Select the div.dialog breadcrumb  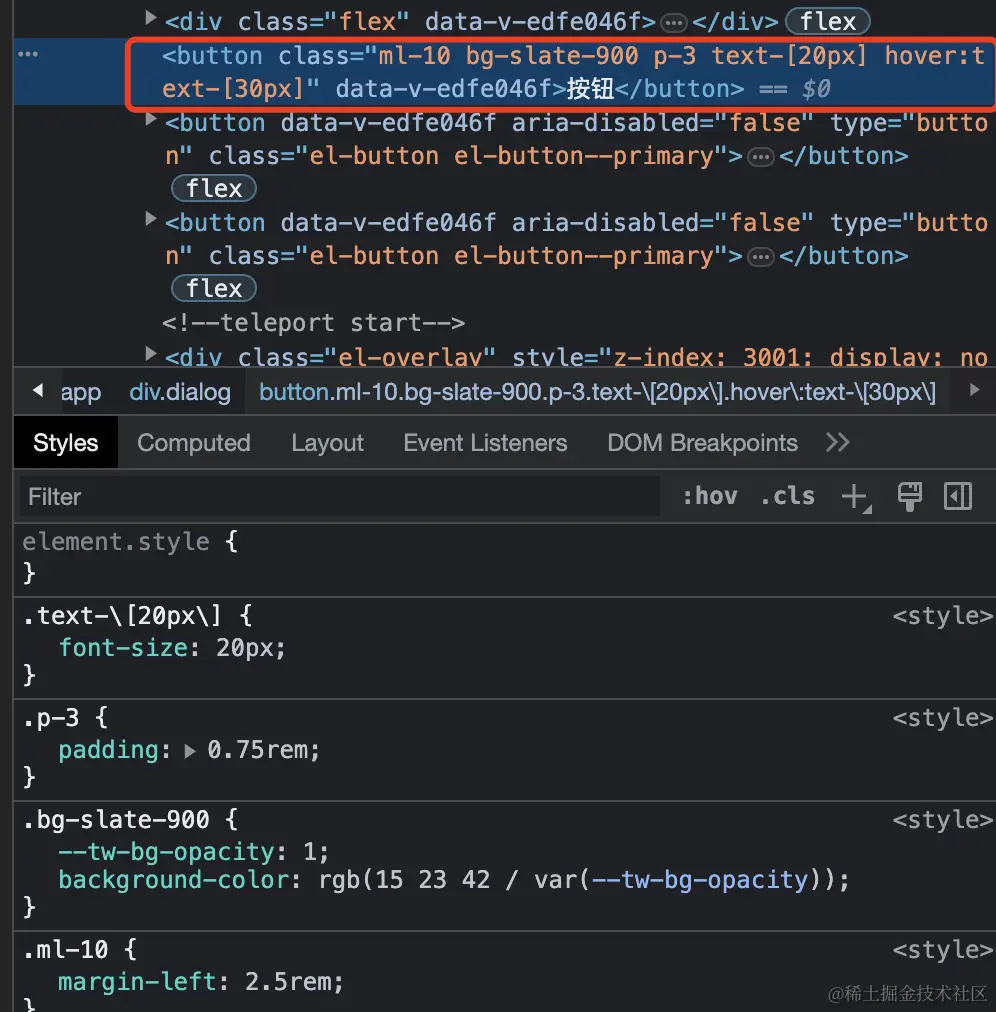(180, 392)
